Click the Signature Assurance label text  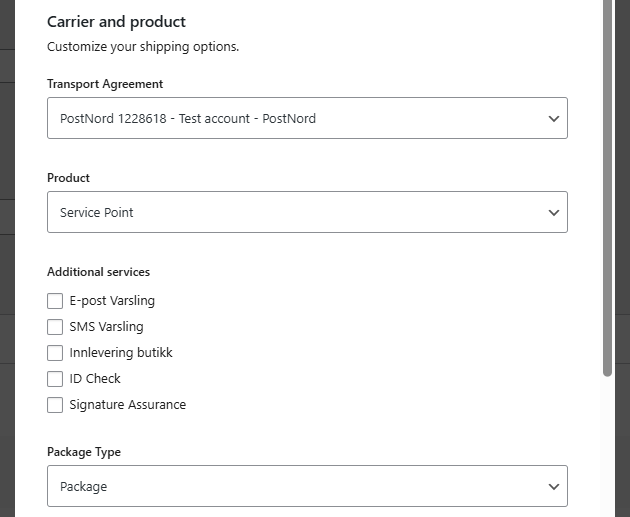127,404
